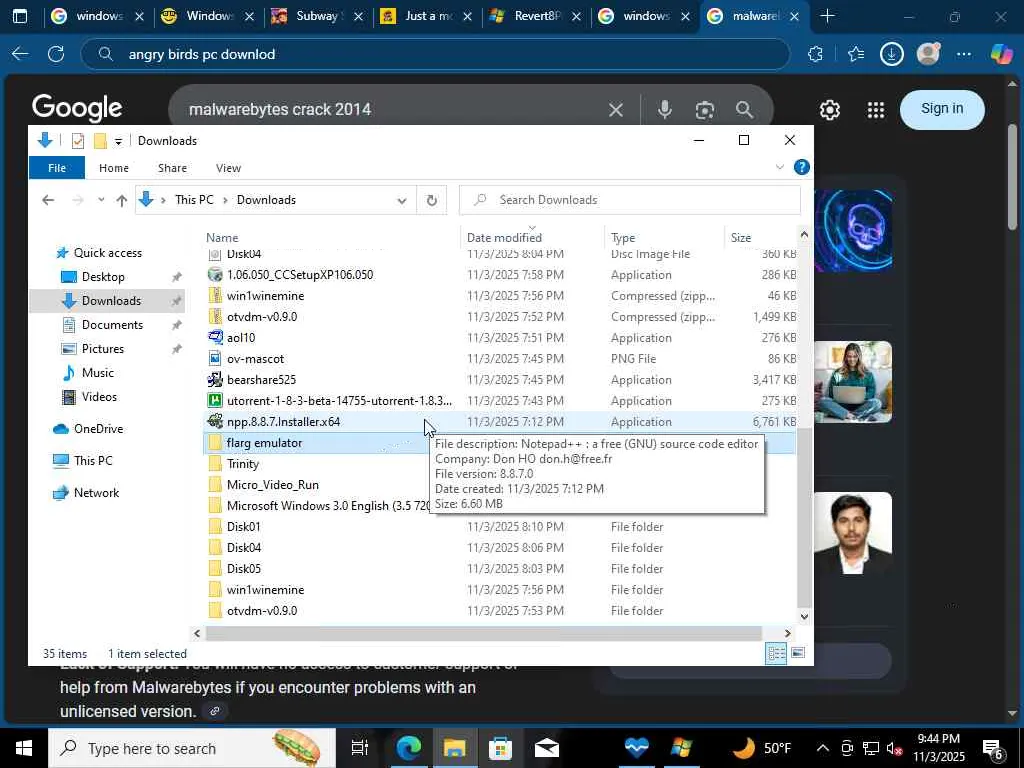Click Google magnifier search button
The width and height of the screenshot is (1024, 768).
point(744,110)
